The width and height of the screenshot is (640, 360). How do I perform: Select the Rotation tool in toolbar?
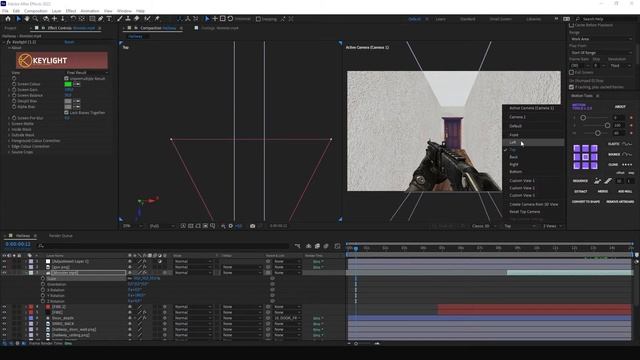(73, 19)
